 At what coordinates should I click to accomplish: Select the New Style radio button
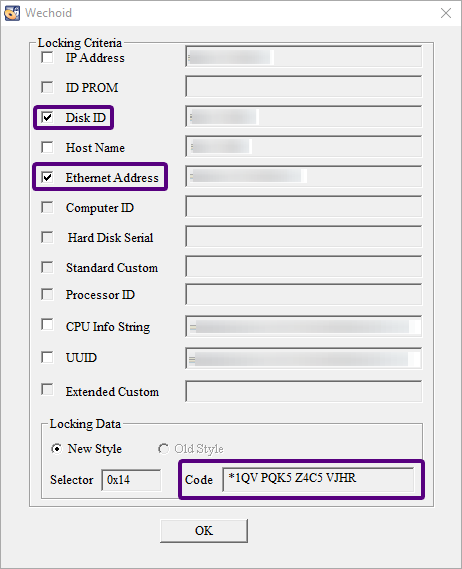(56, 449)
